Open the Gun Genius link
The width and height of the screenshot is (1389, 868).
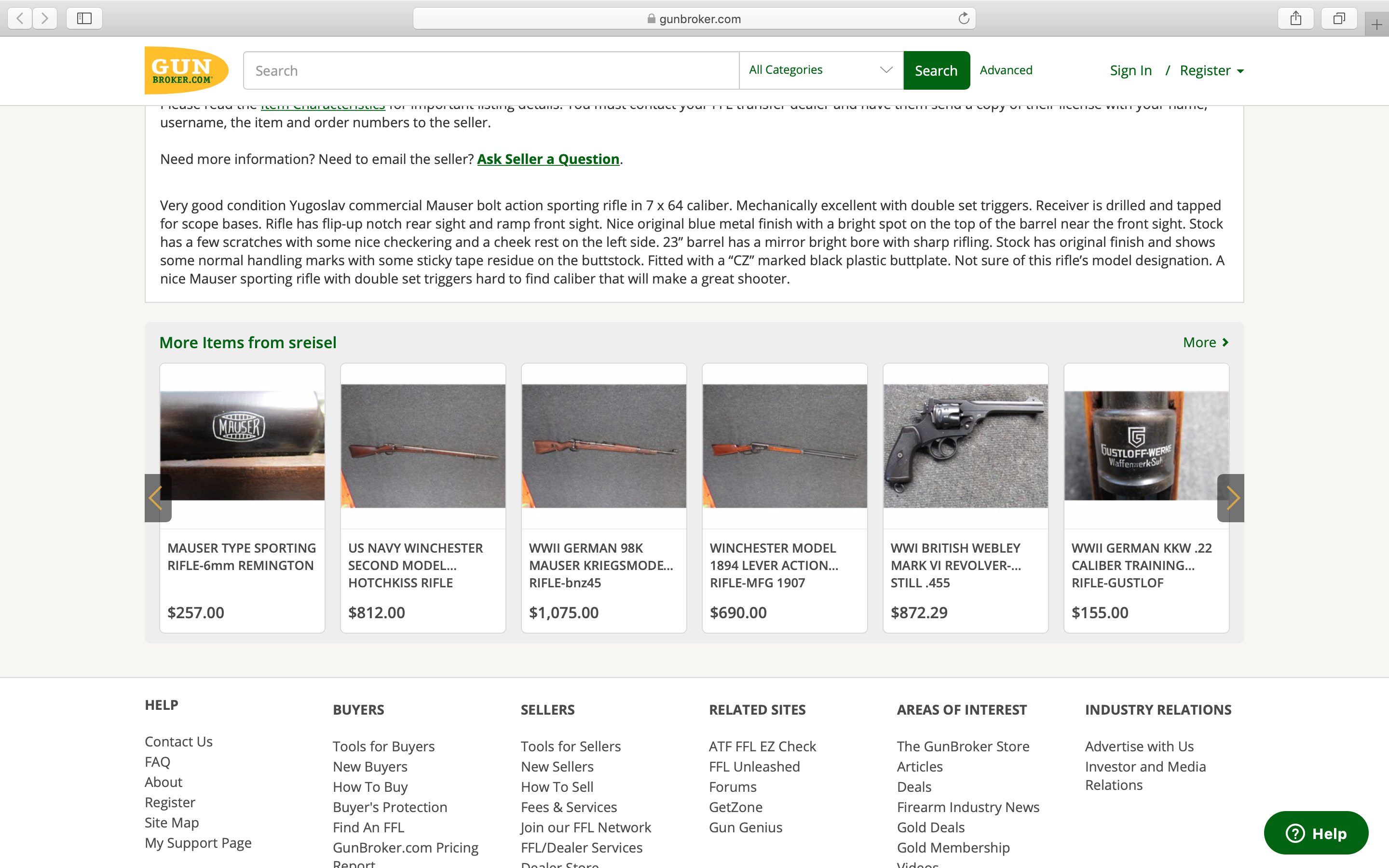tap(746, 827)
